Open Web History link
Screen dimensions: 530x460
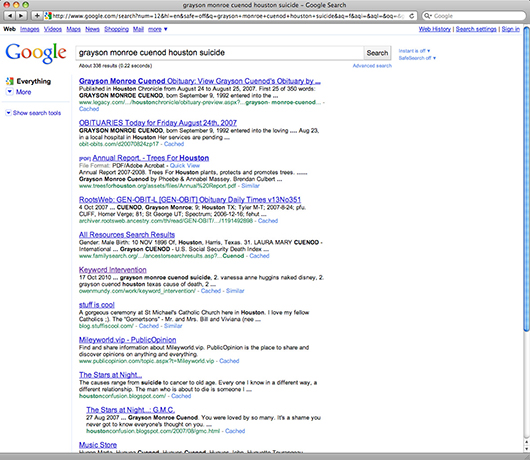pyautogui.click(x=435, y=29)
